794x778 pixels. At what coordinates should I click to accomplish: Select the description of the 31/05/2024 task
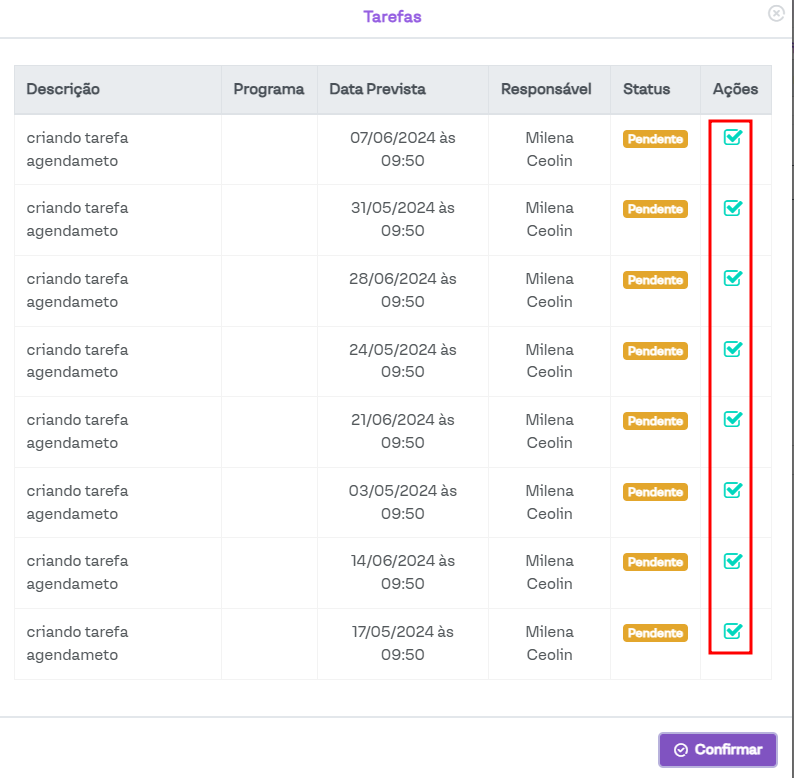[77, 219]
